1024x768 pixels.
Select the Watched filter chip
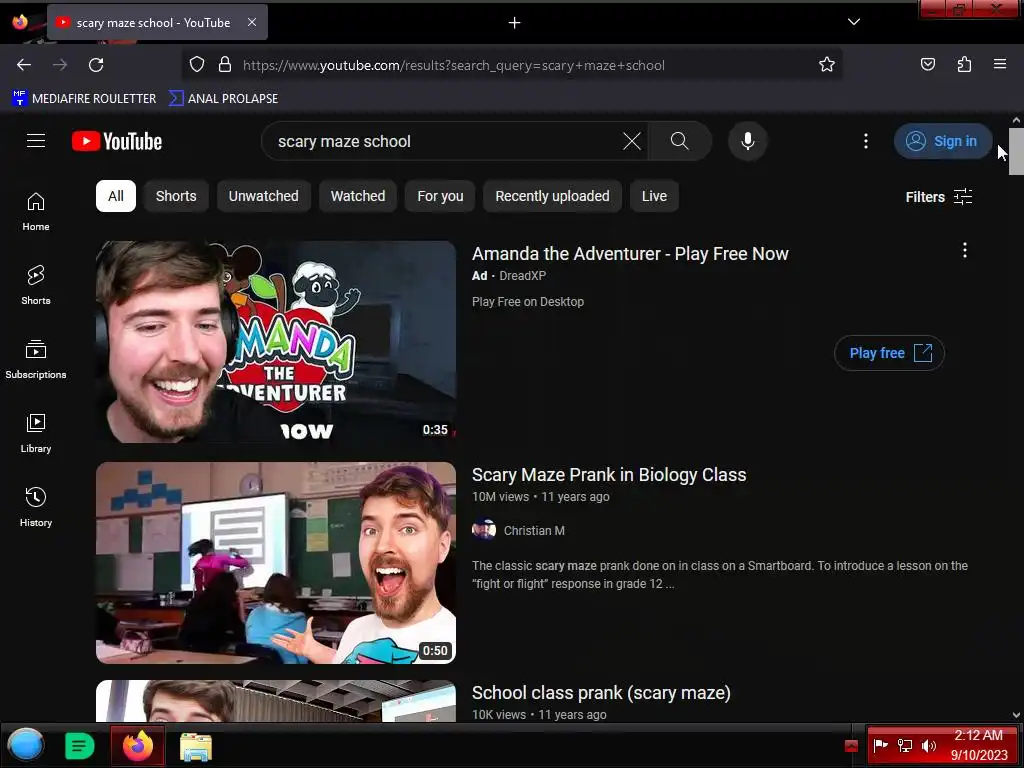(x=358, y=196)
